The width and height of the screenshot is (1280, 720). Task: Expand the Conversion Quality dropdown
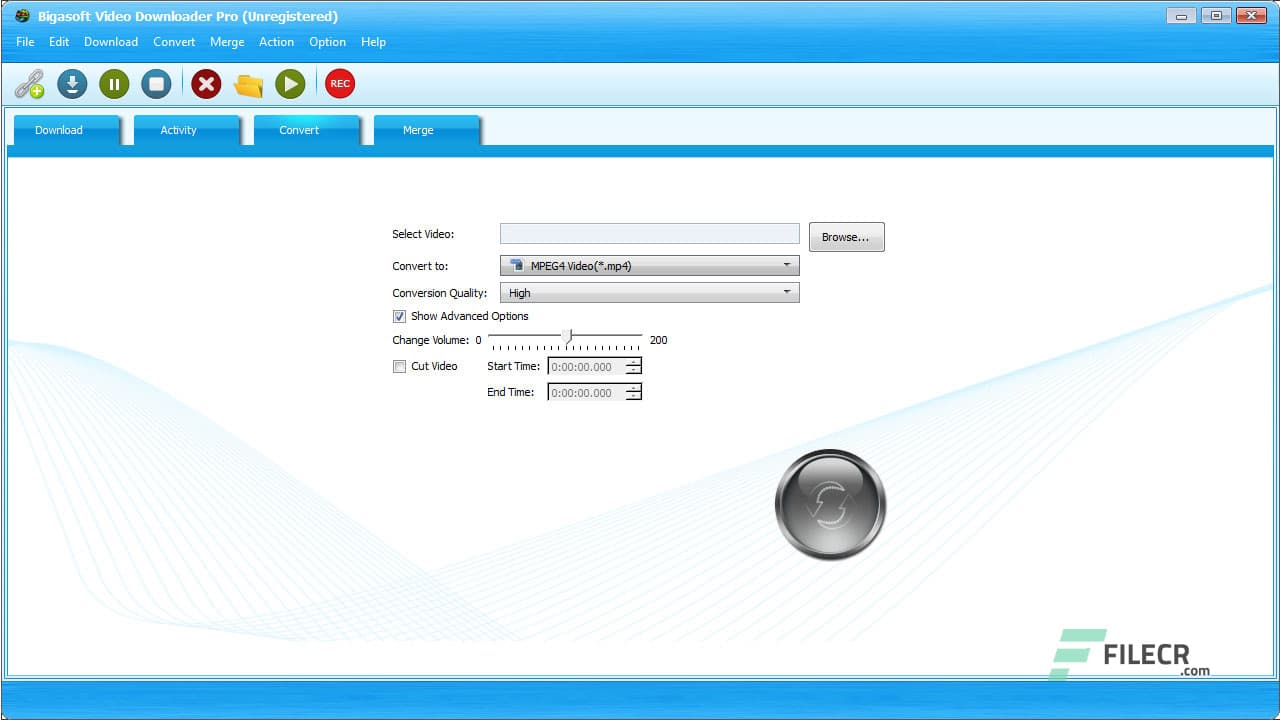click(x=788, y=292)
